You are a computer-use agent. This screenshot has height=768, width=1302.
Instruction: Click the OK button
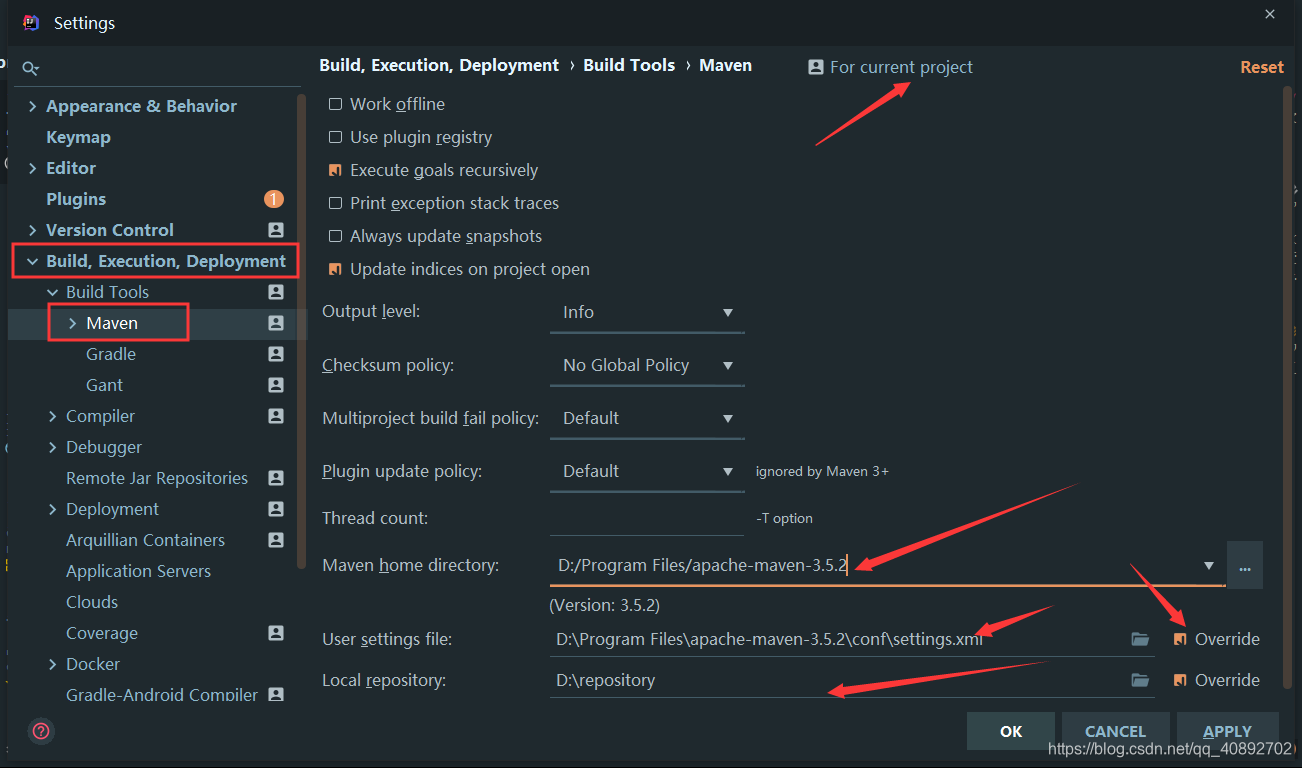point(1011,731)
